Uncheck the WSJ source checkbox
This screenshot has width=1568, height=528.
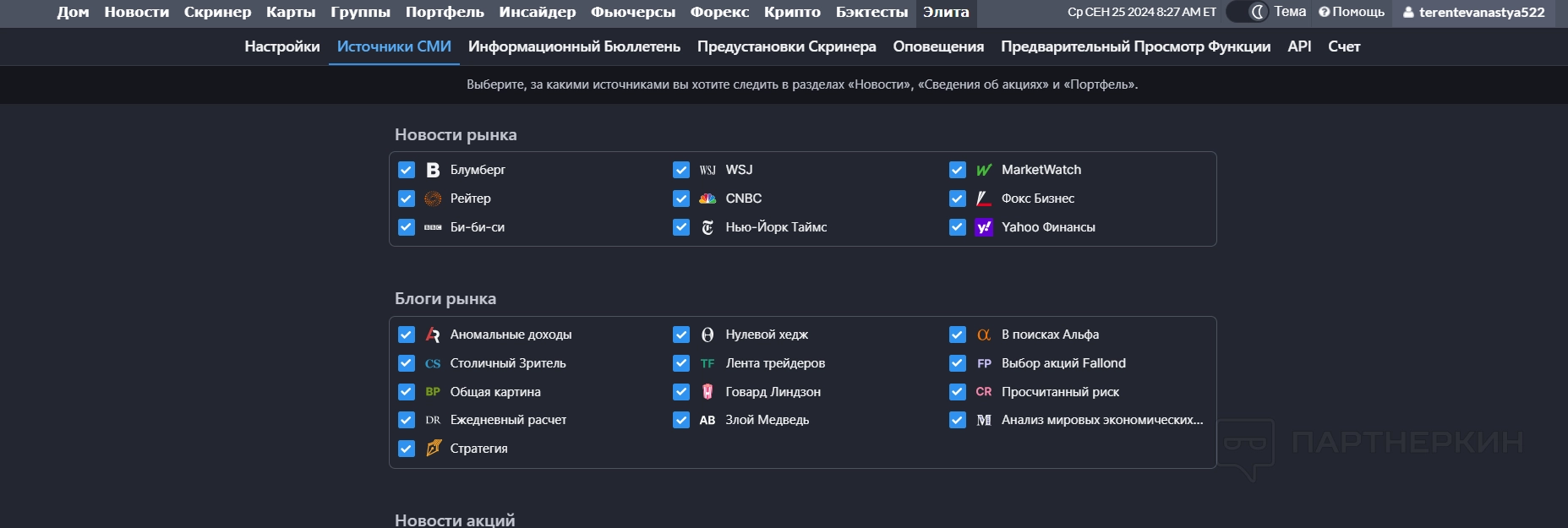point(681,170)
